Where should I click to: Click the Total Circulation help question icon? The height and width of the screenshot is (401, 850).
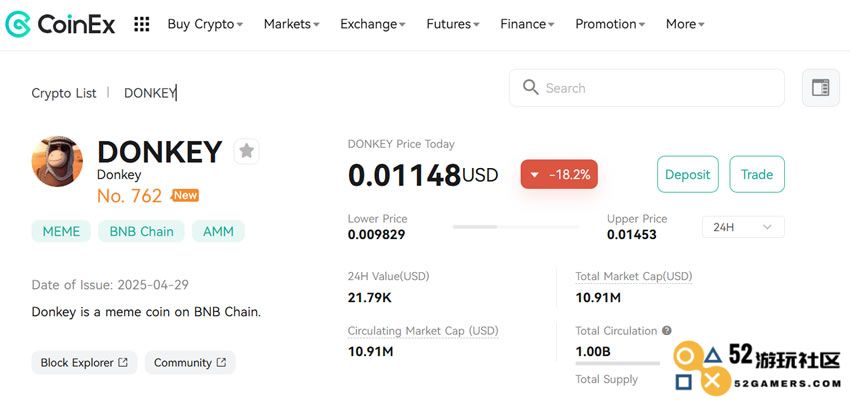pos(667,331)
